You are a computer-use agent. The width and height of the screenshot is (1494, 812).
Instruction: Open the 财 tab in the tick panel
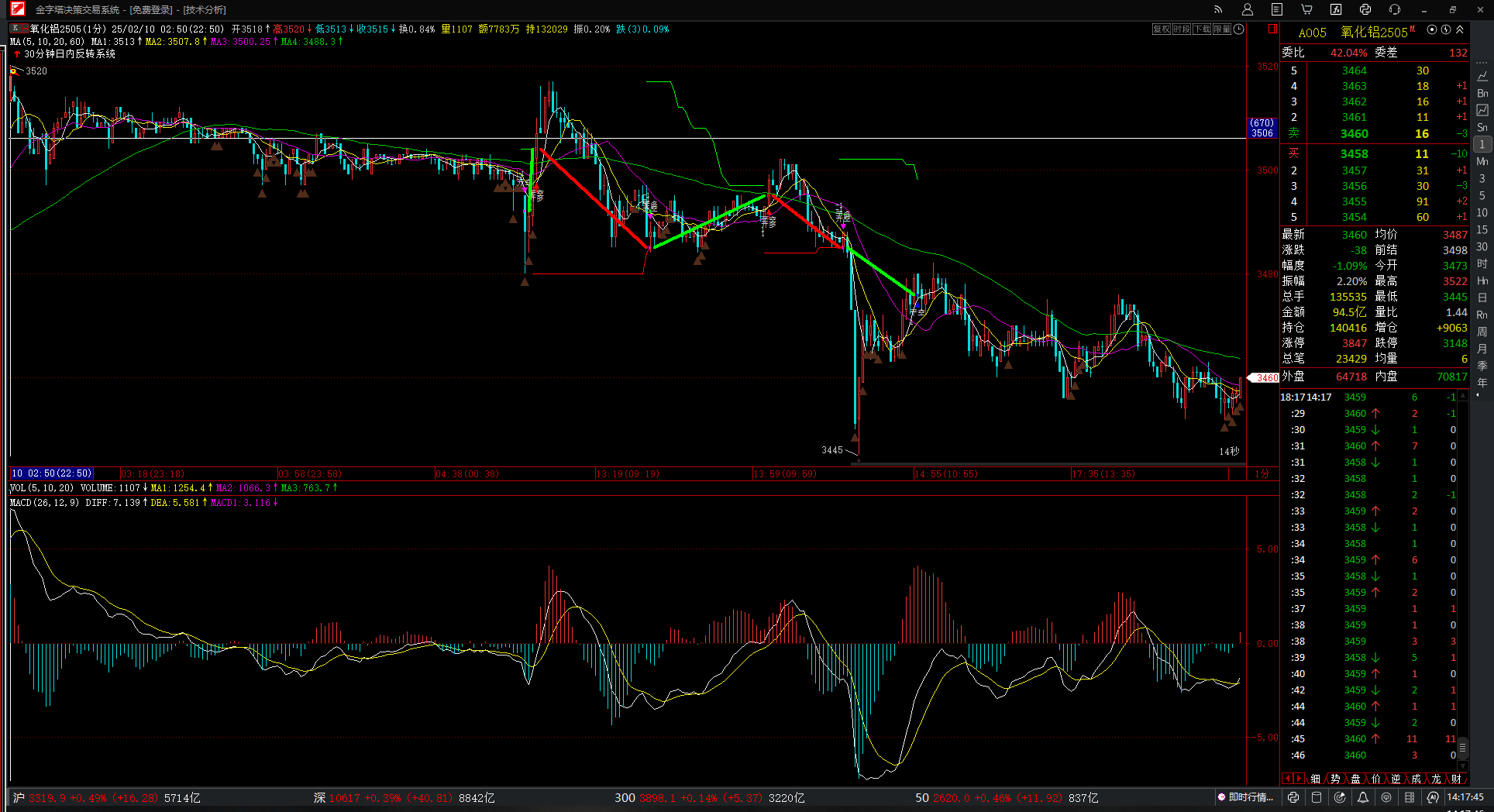coord(1456,779)
